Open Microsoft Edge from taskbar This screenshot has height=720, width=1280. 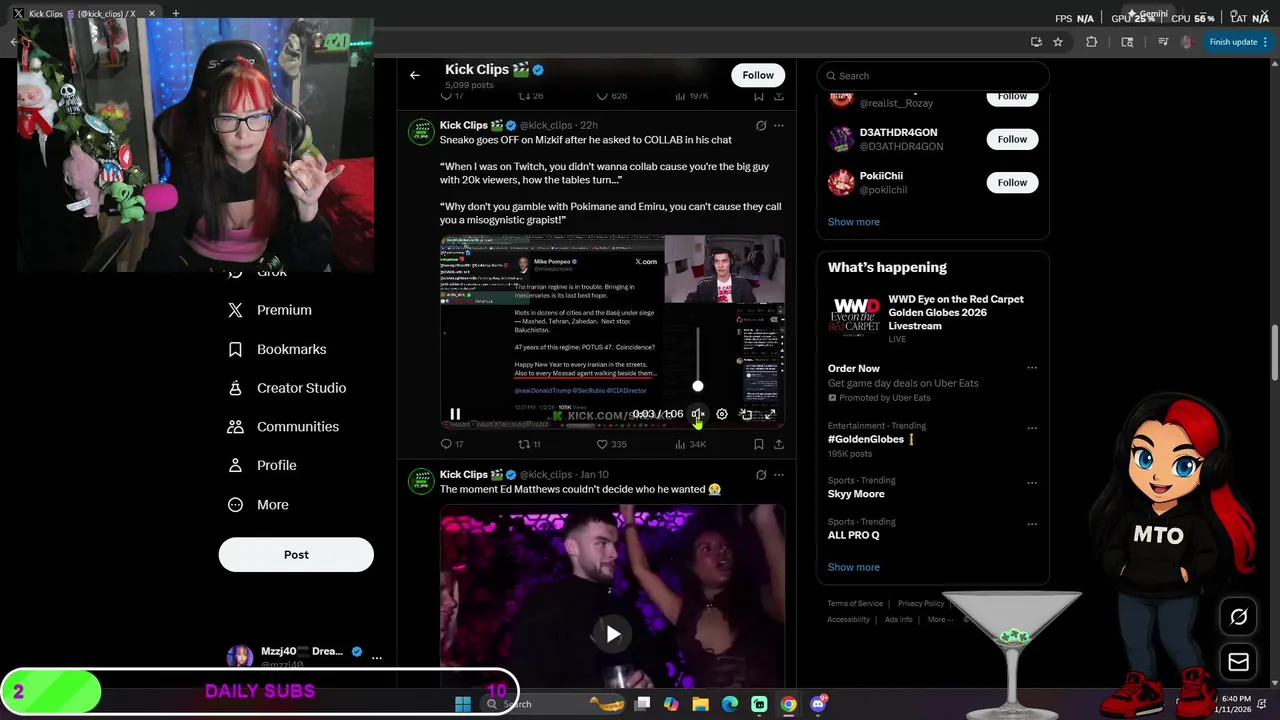[730, 704]
